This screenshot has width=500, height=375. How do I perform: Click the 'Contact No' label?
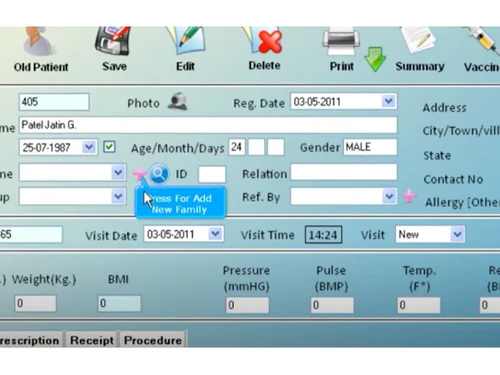[453, 179]
